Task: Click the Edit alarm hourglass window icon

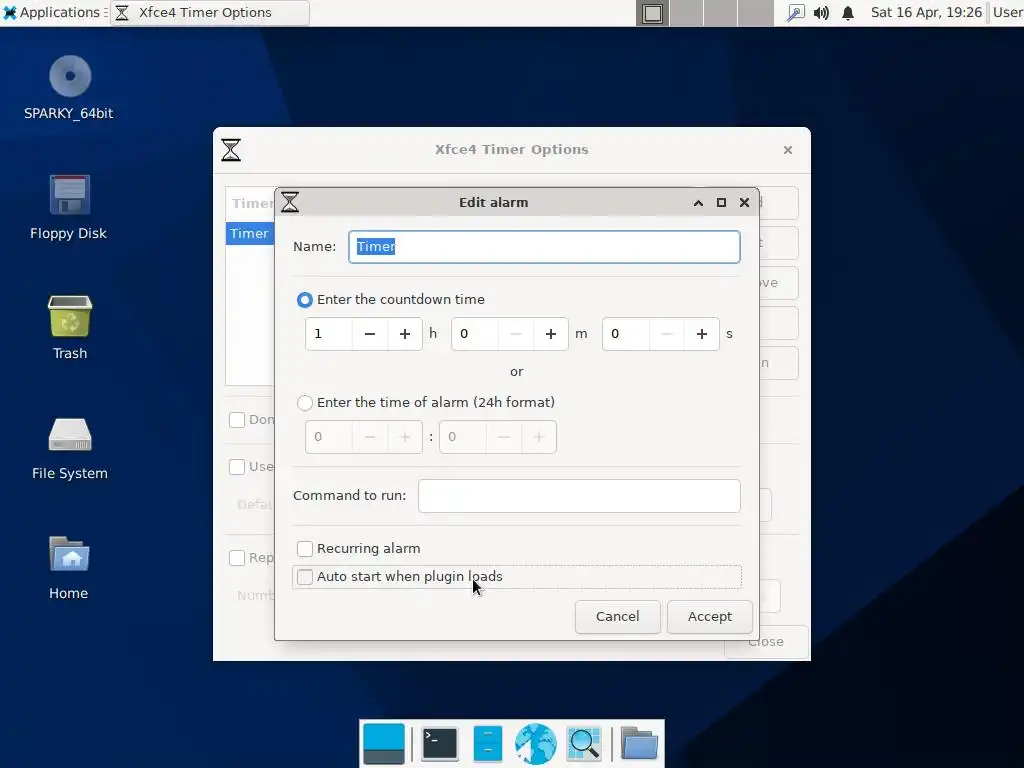Action: tap(290, 202)
